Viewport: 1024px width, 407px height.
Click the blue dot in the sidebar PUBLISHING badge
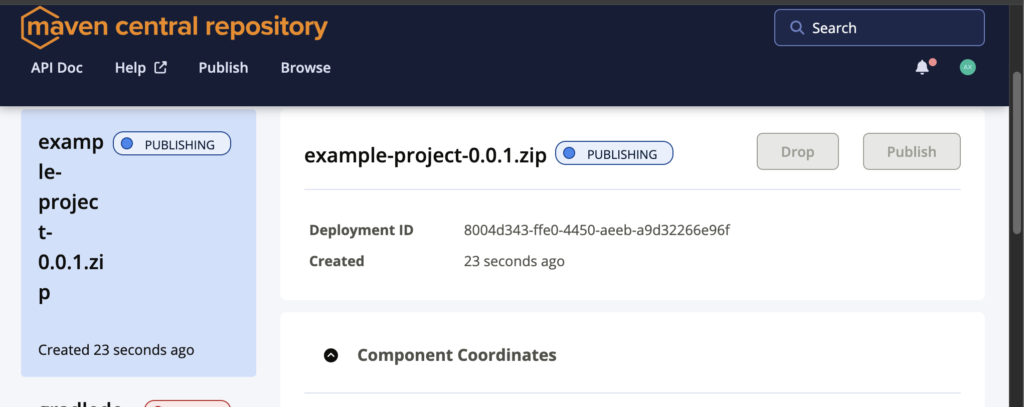(127, 145)
